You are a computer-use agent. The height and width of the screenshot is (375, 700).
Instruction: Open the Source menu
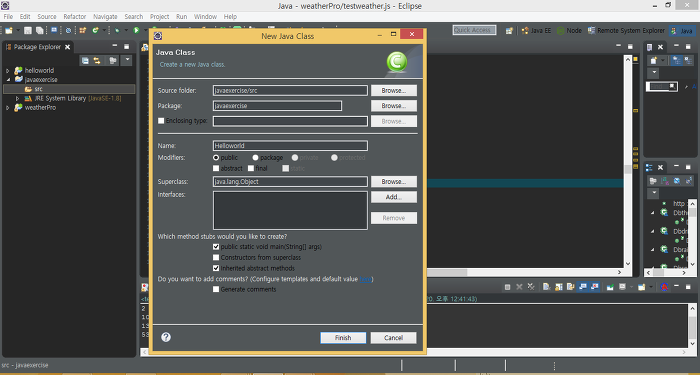pyautogui.click(x=47, y=17)
